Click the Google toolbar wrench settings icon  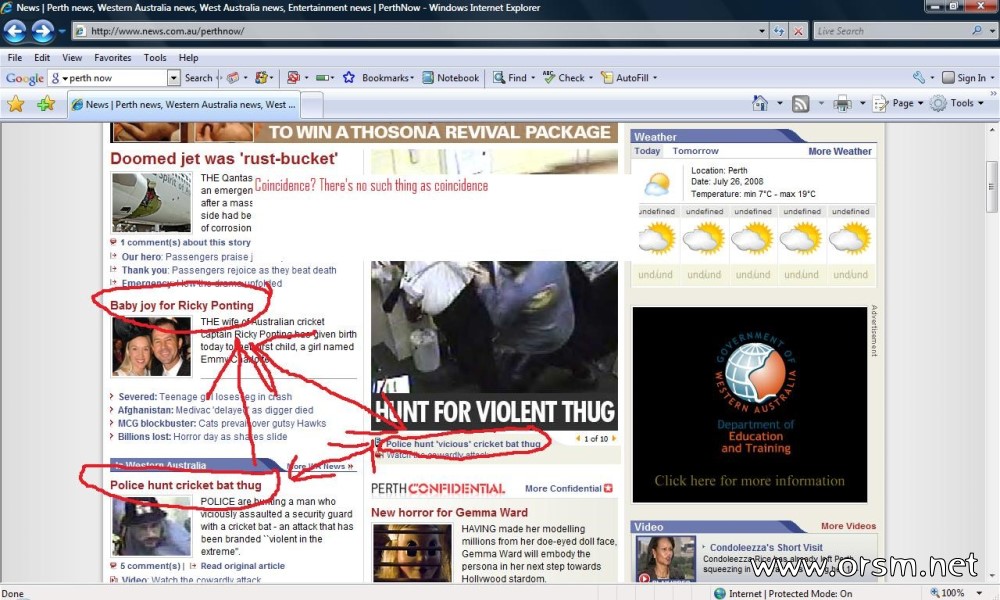point(919,77)
